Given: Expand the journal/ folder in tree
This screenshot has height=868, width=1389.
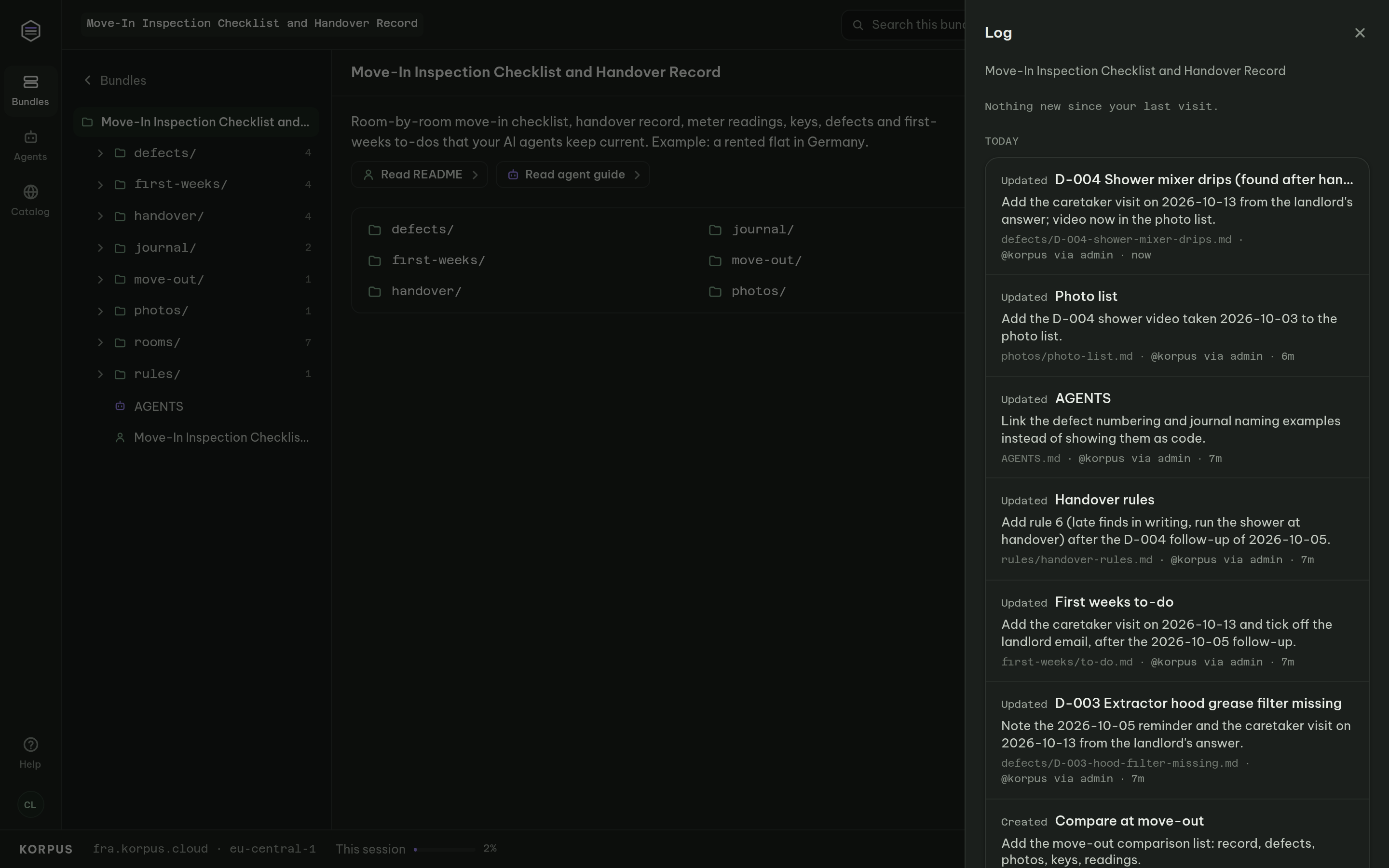Looking at the screenshot, I should [x=100, y=247].
